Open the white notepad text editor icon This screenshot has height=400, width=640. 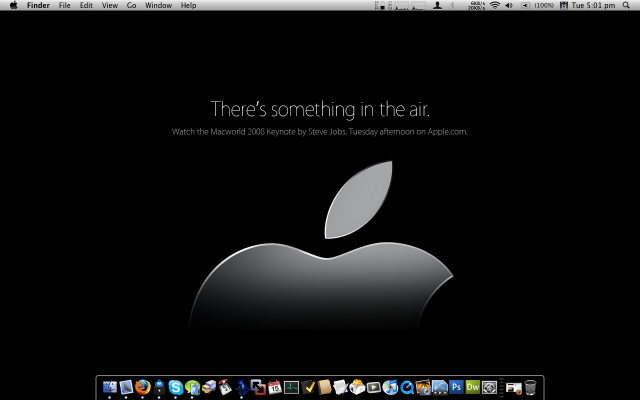(x=340, y=387)
